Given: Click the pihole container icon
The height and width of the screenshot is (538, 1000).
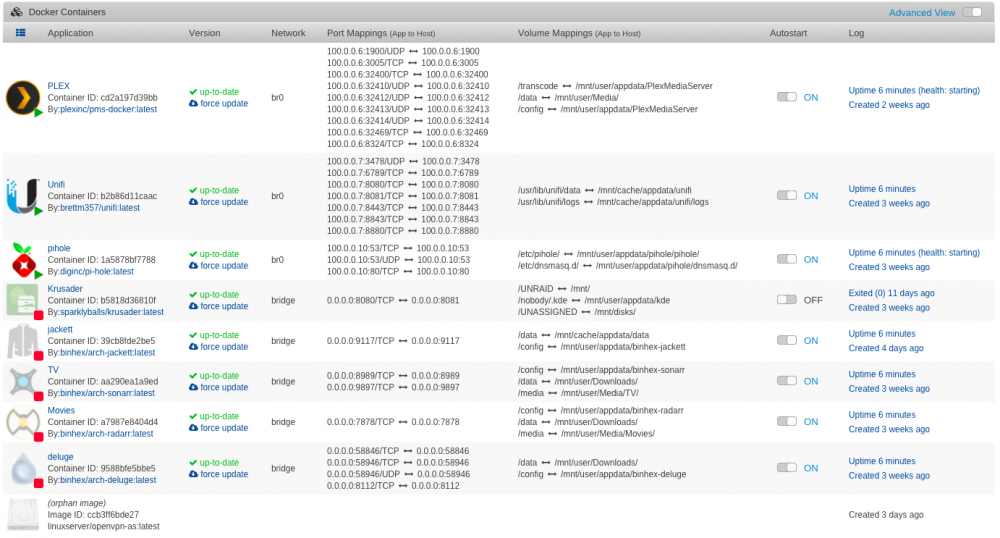Looking at the screenshot, I should pos(23,260).
